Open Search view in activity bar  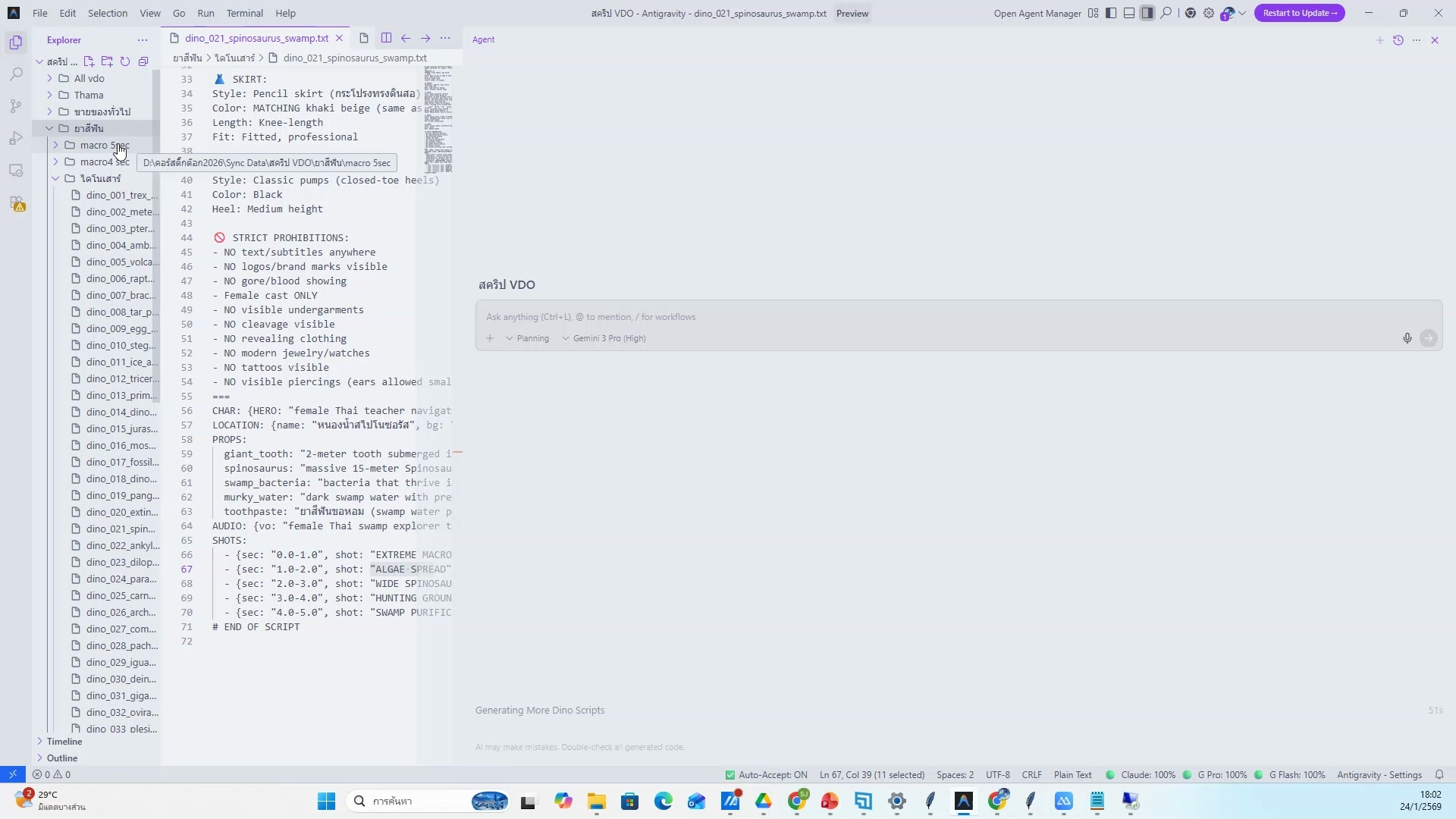16,74
